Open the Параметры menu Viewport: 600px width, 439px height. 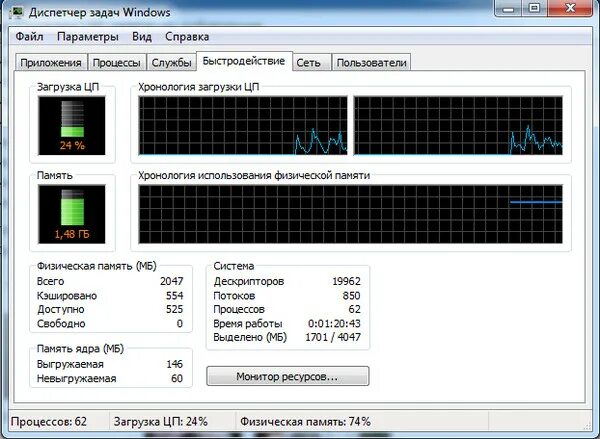(88, 37)
